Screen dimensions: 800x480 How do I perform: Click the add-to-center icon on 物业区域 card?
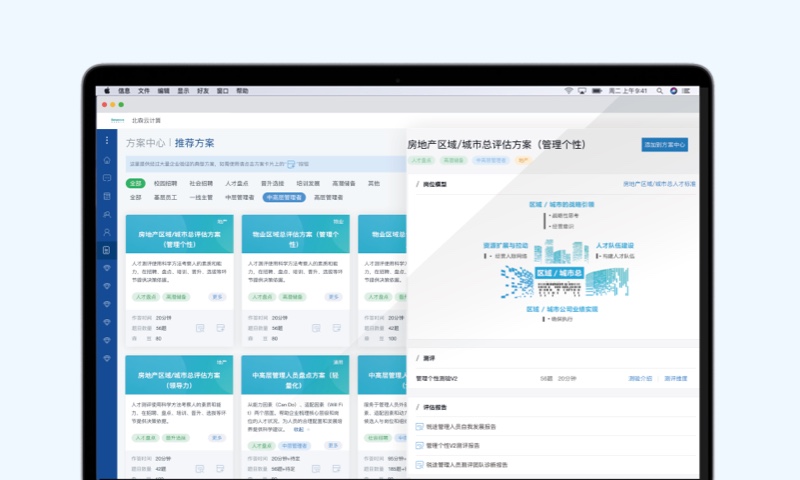click(336, 327)
